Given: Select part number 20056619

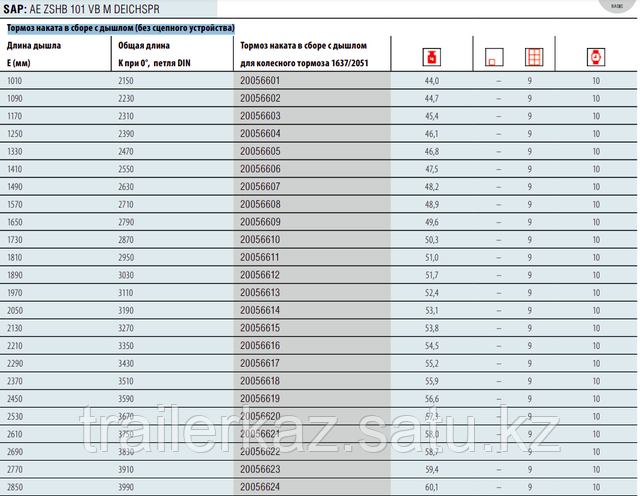Looking at the screenshot, I should pos(260,399).
